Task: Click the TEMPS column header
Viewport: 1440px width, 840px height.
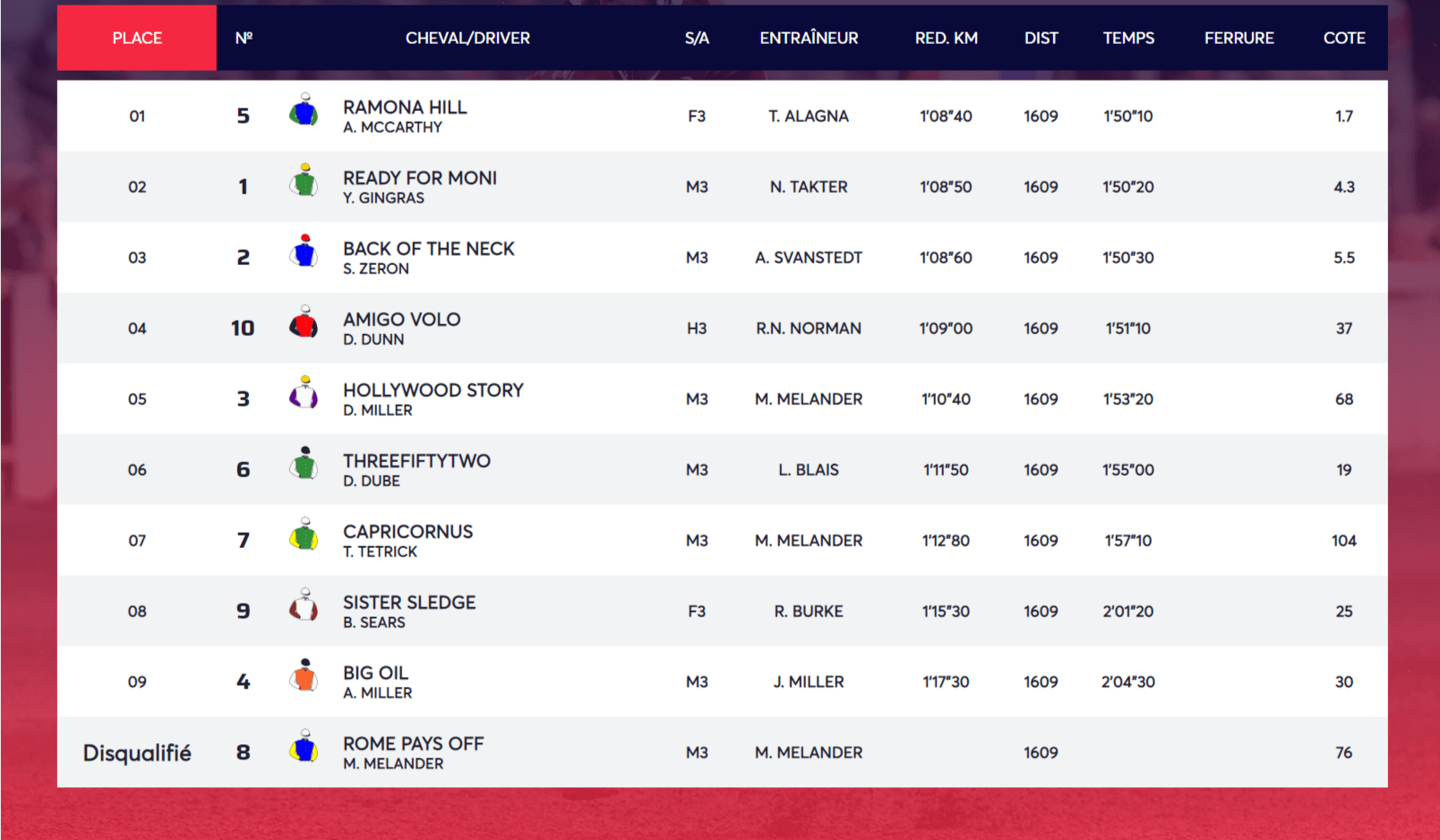Action: click(x=1128, y=38)
